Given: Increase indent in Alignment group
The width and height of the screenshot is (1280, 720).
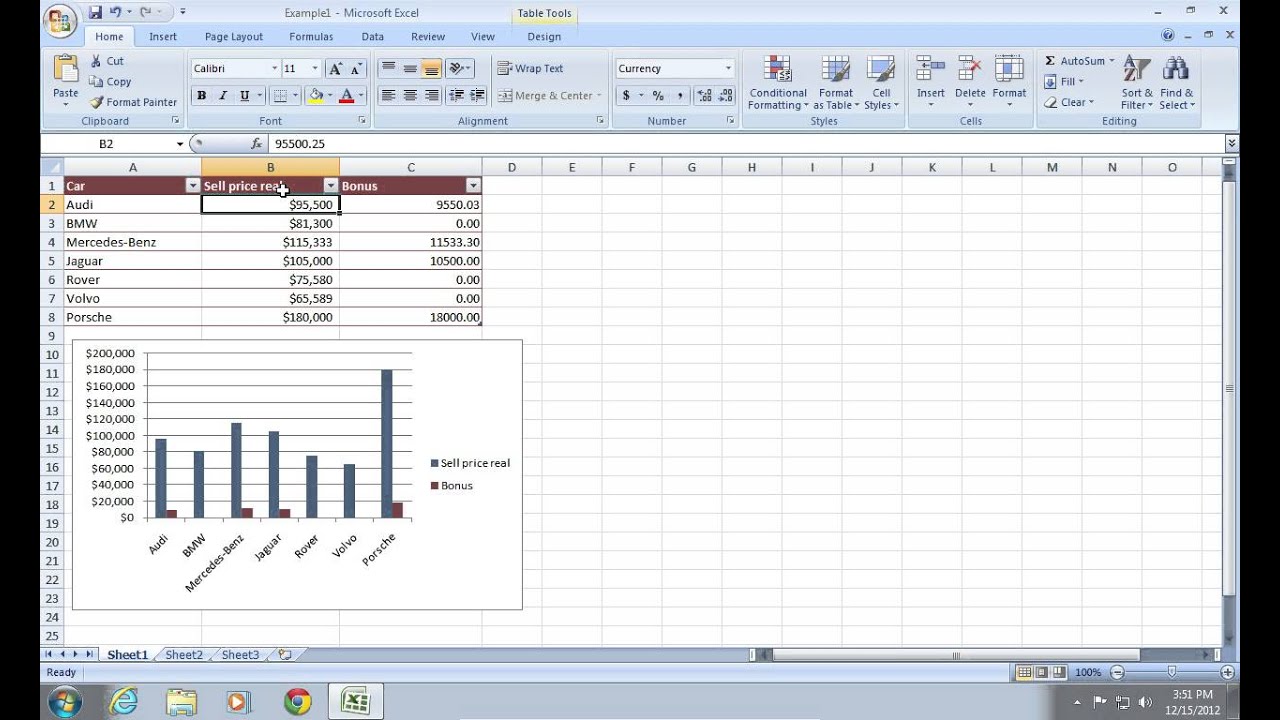Looking at the screenshot, I should click(477, 96).
